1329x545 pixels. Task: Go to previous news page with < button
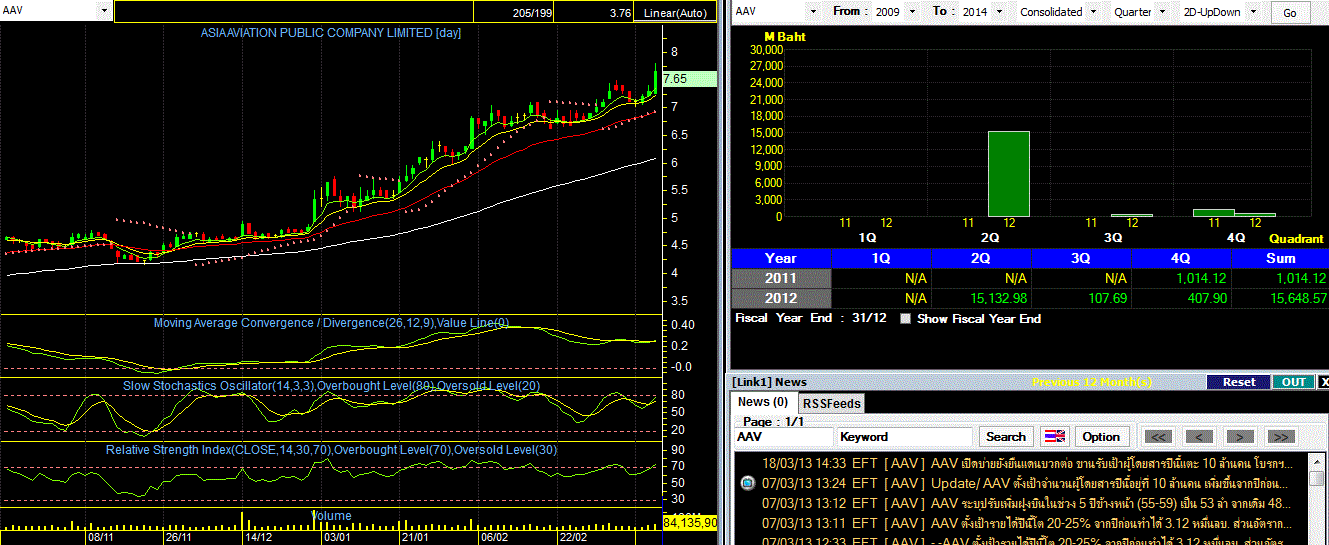[x=1199, y=436]
